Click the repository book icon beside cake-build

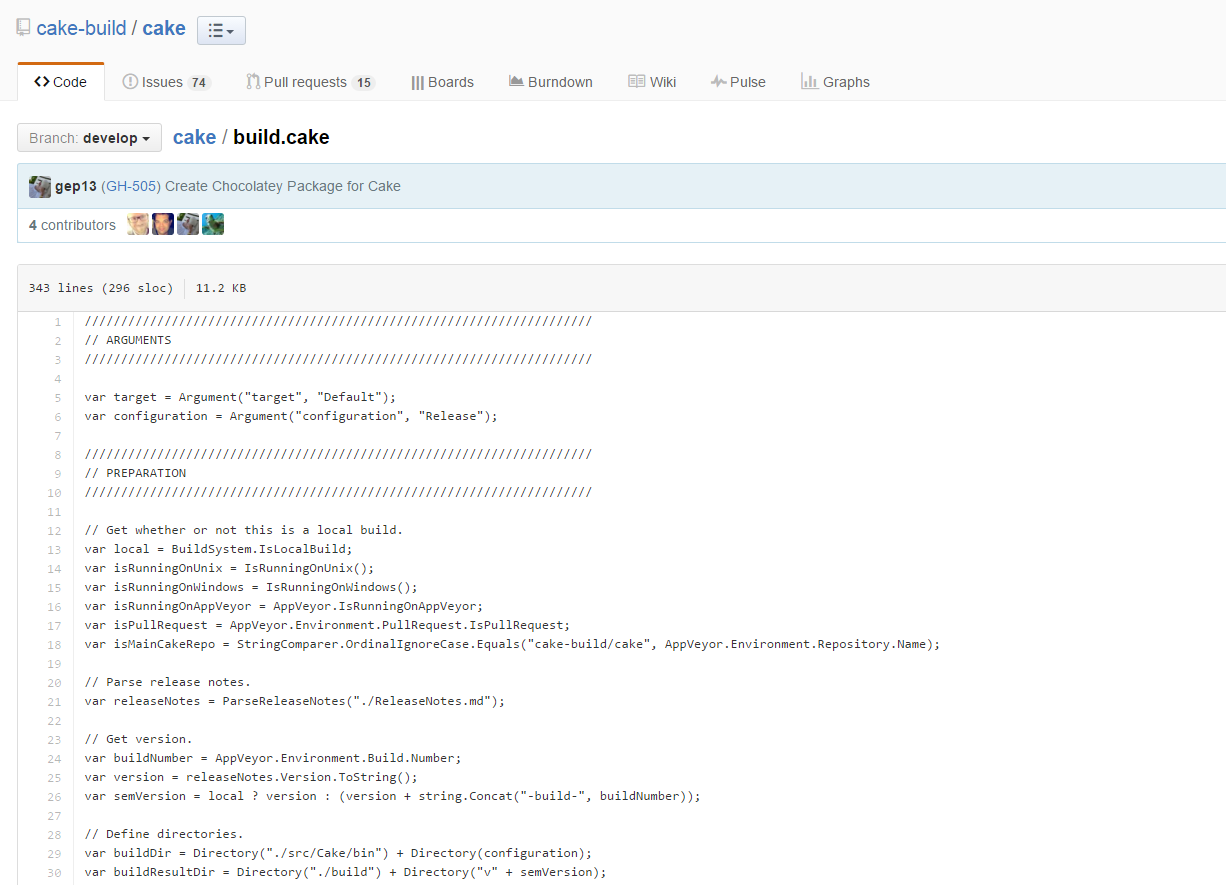point(24,28)
